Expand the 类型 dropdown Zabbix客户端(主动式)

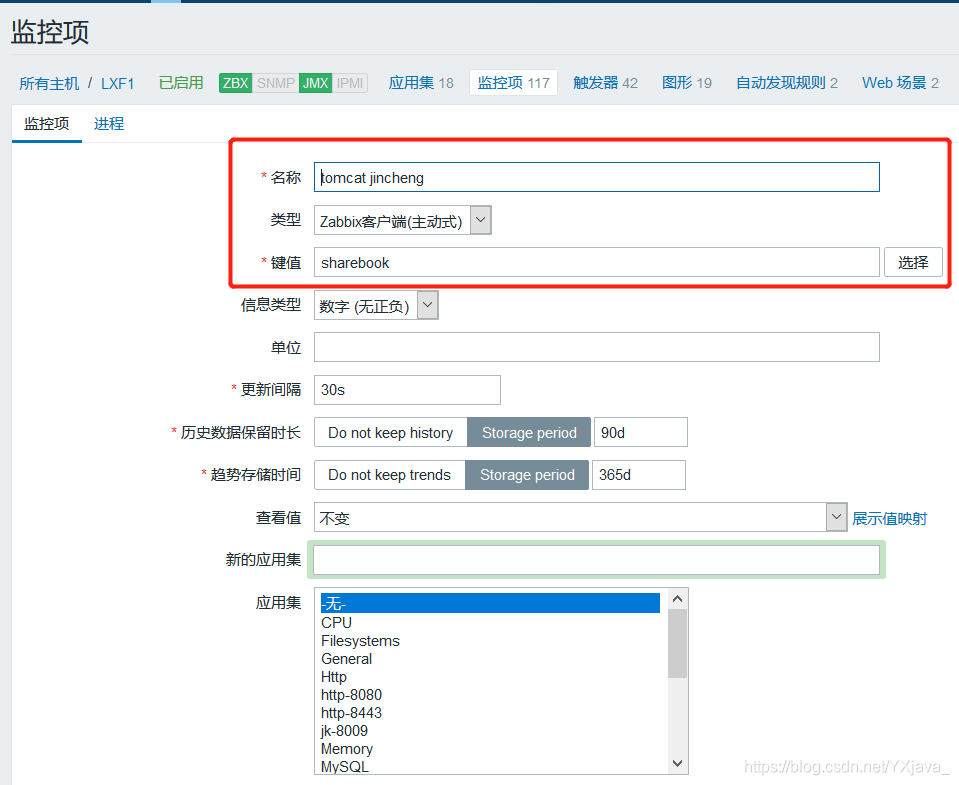pyautogui.click(x=402, y=220)
